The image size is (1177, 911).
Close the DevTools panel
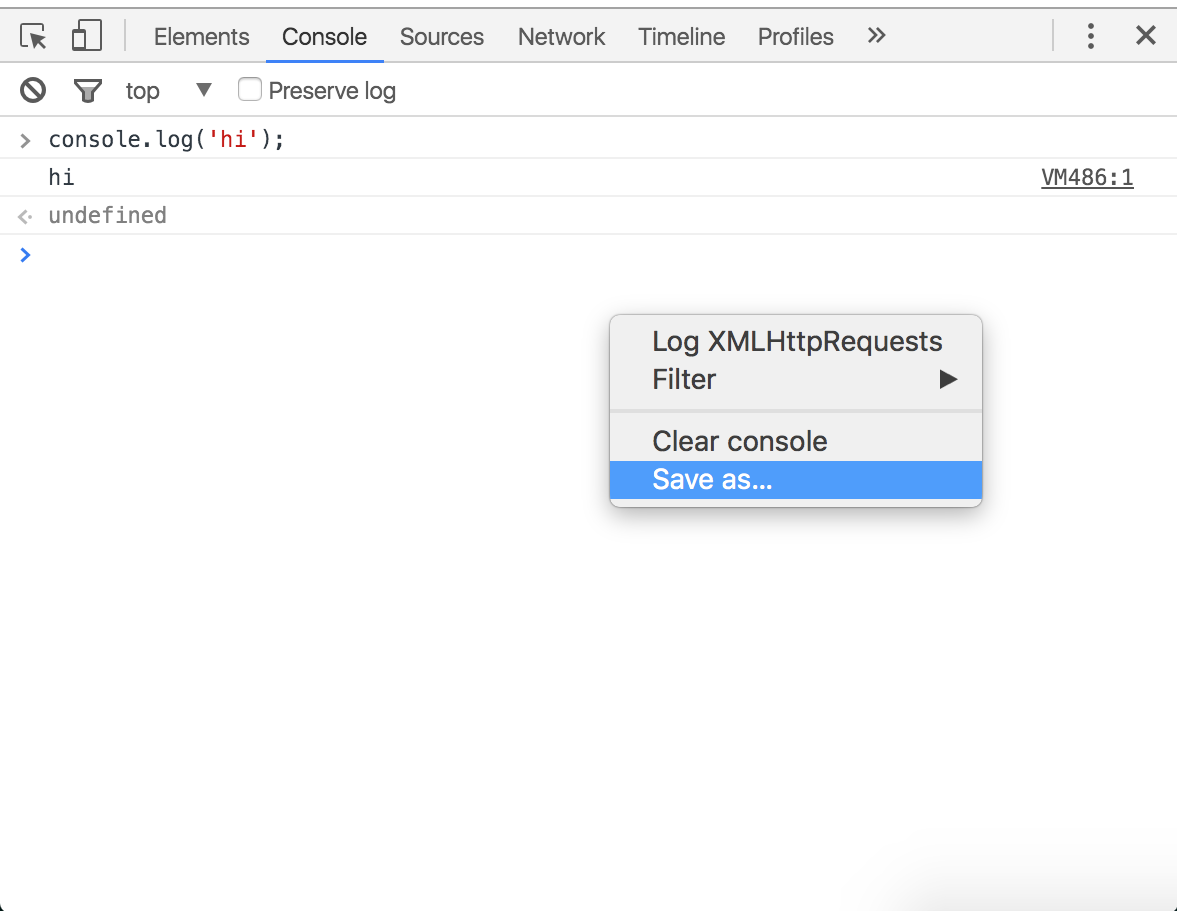click(1146, 36)
